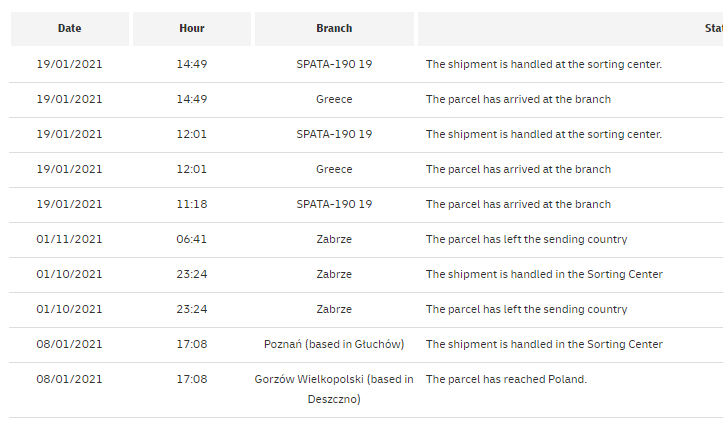
Task: Click the 06:41 hour cell
Action: (192, 240)
